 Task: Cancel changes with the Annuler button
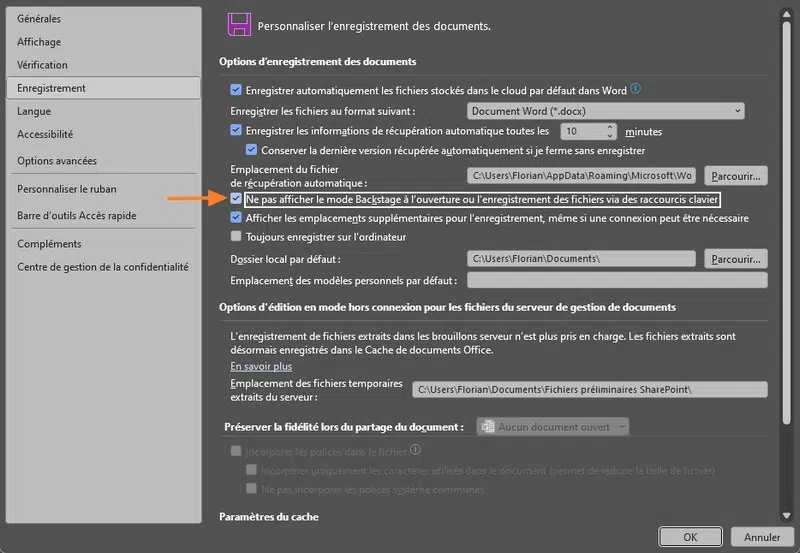pyautogui.click(x=762, y=537)
